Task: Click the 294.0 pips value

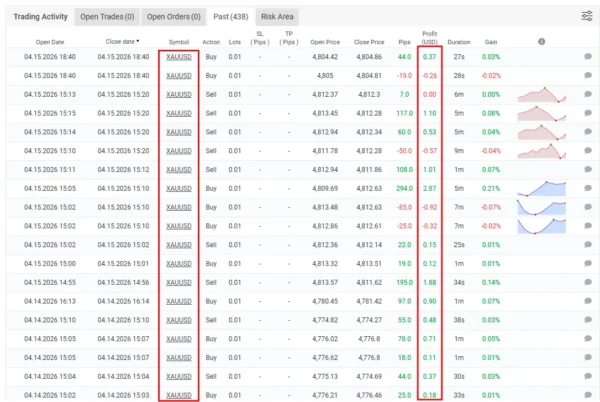Action: [x=404, y=188]
